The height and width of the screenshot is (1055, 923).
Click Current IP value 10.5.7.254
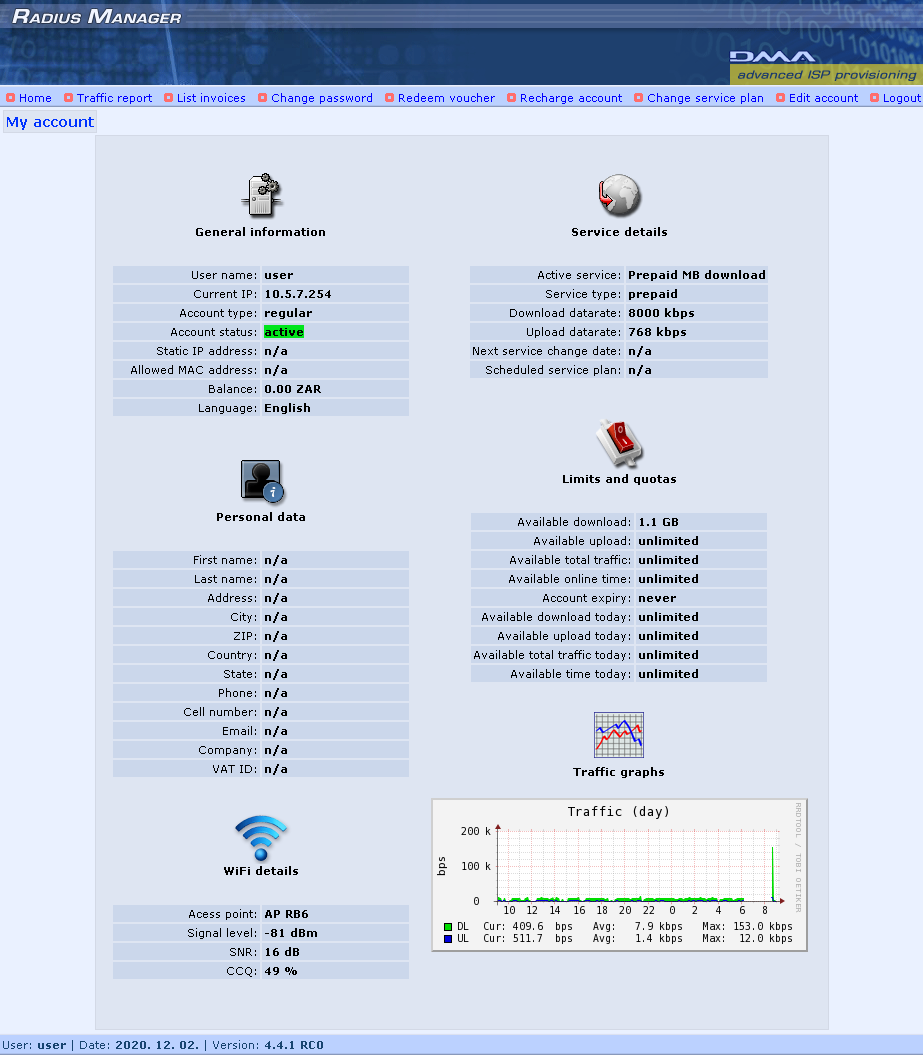coord(297,294)
